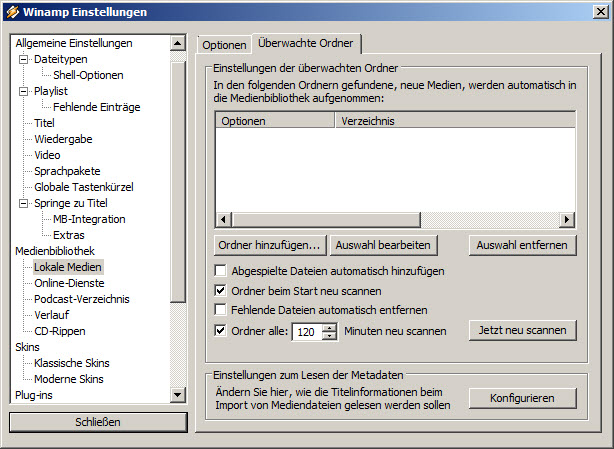Open Video settings in the tree
This screenshot has width=614, height=449.
[47, 155]
